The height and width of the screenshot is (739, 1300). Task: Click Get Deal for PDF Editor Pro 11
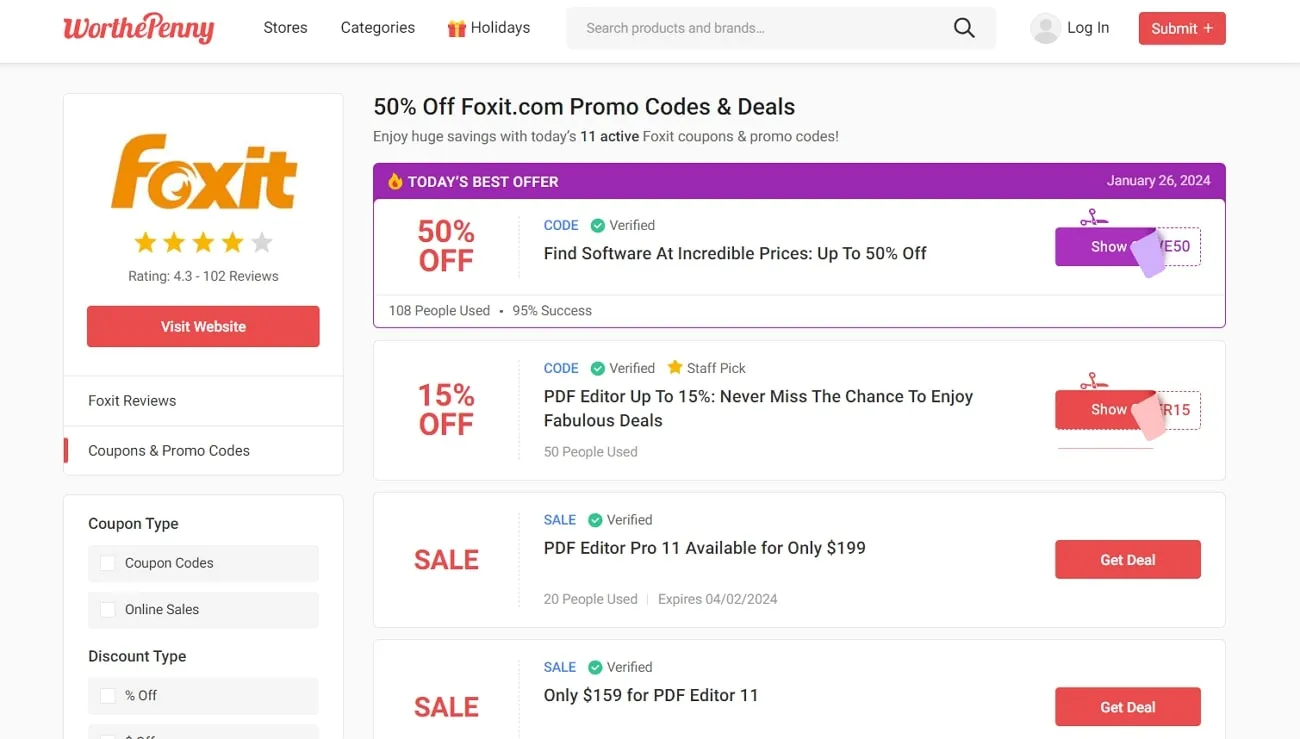pos(1127,559)
